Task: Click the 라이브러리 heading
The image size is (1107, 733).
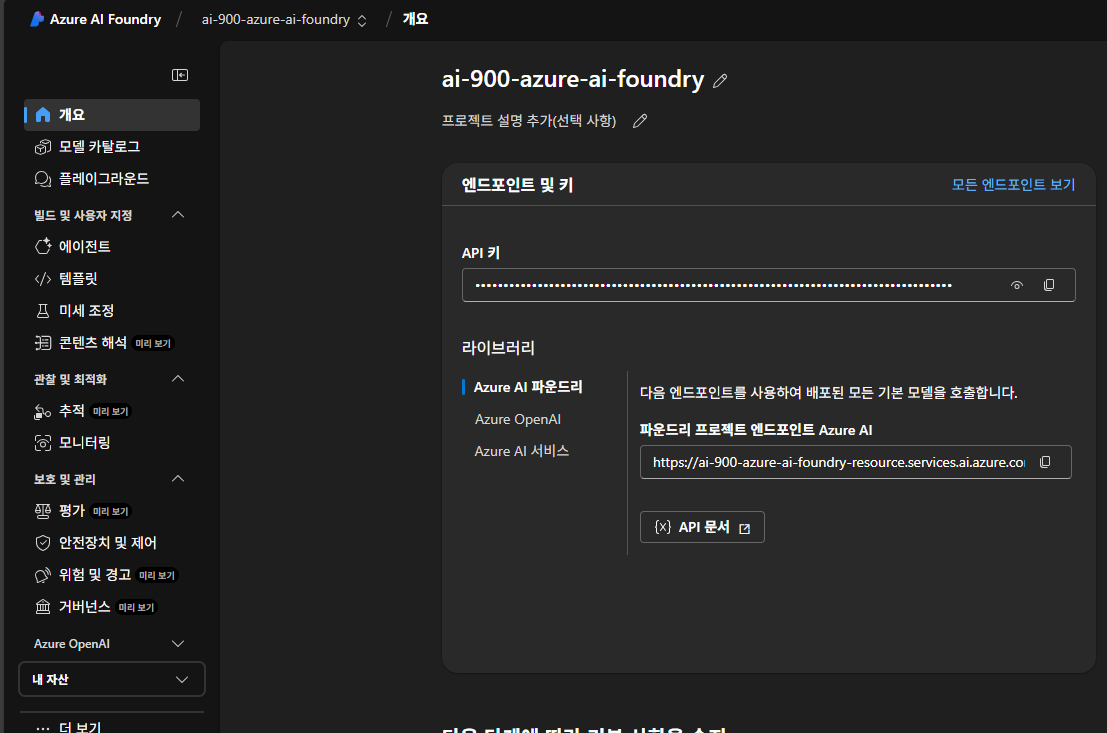Action: coord(498,347)
